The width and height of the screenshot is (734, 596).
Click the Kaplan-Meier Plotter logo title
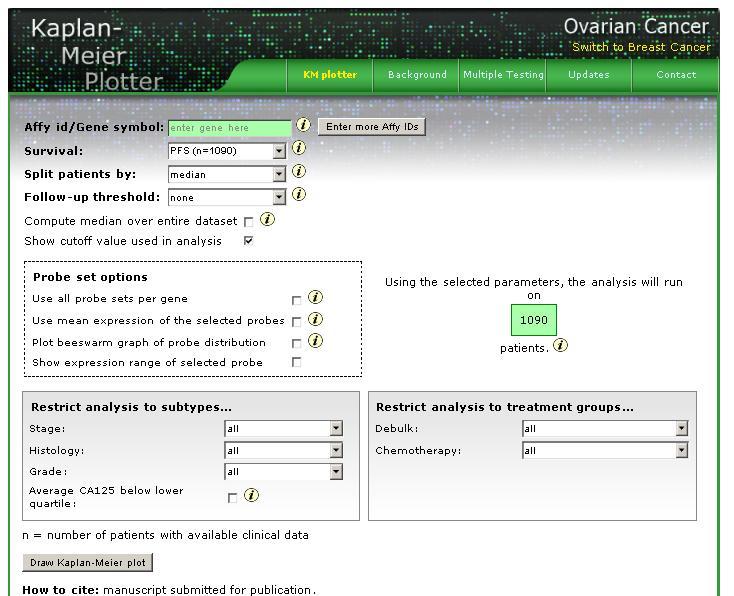[x=97, y=54]
